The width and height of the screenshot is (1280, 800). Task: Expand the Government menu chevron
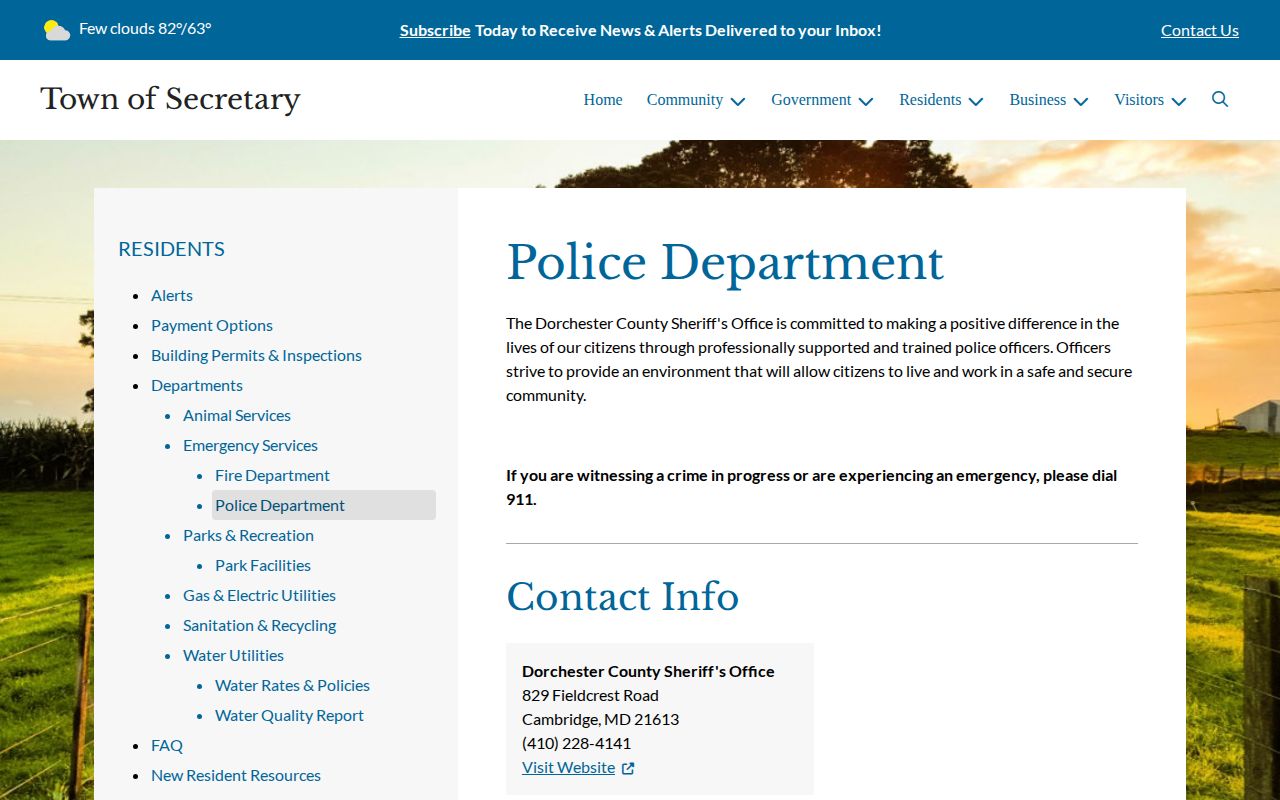tap(866, 101)
